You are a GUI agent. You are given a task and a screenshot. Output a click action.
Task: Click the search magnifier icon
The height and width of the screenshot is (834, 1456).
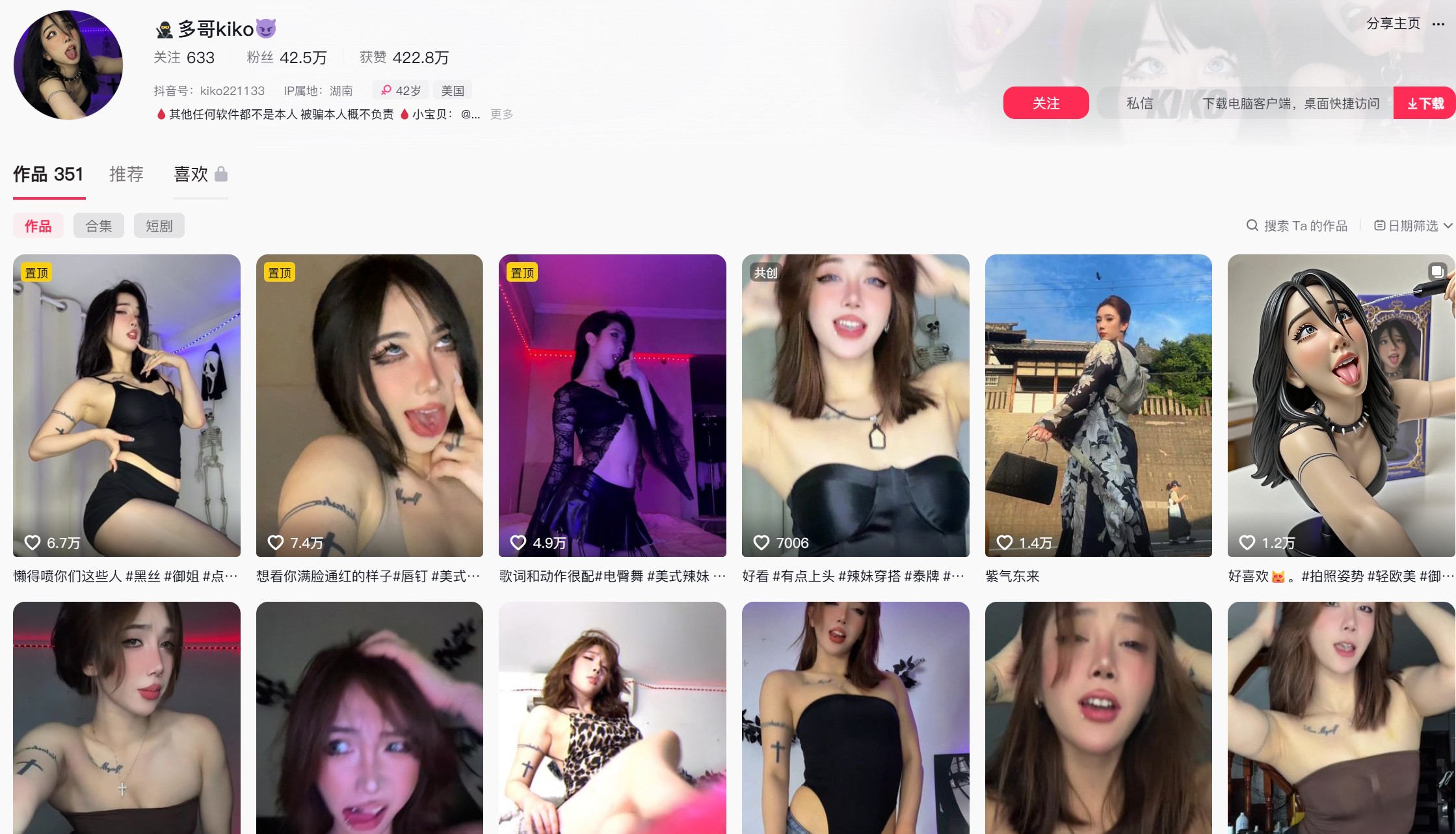click(1252, 226)
